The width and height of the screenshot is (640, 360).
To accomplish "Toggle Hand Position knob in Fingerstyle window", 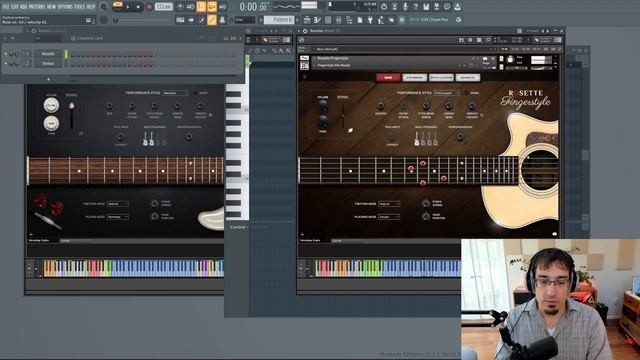I will (426, 216).
